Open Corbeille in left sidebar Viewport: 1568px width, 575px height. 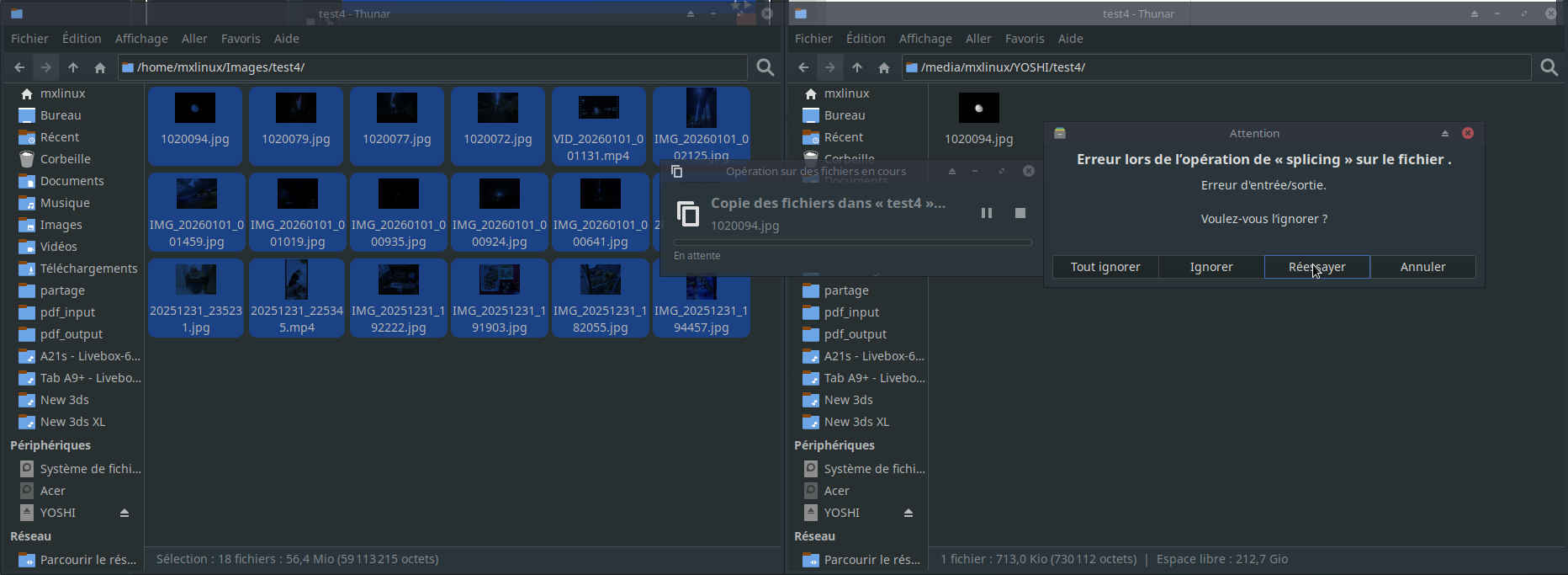pyautogui.click(x=65, y=159)
